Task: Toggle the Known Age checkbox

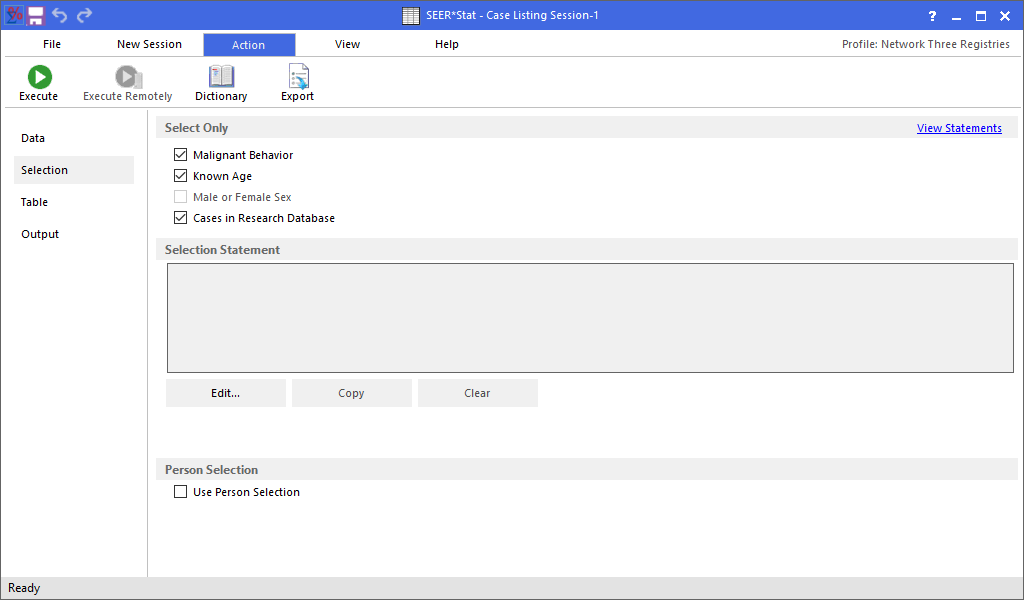Action: [181, 176]
